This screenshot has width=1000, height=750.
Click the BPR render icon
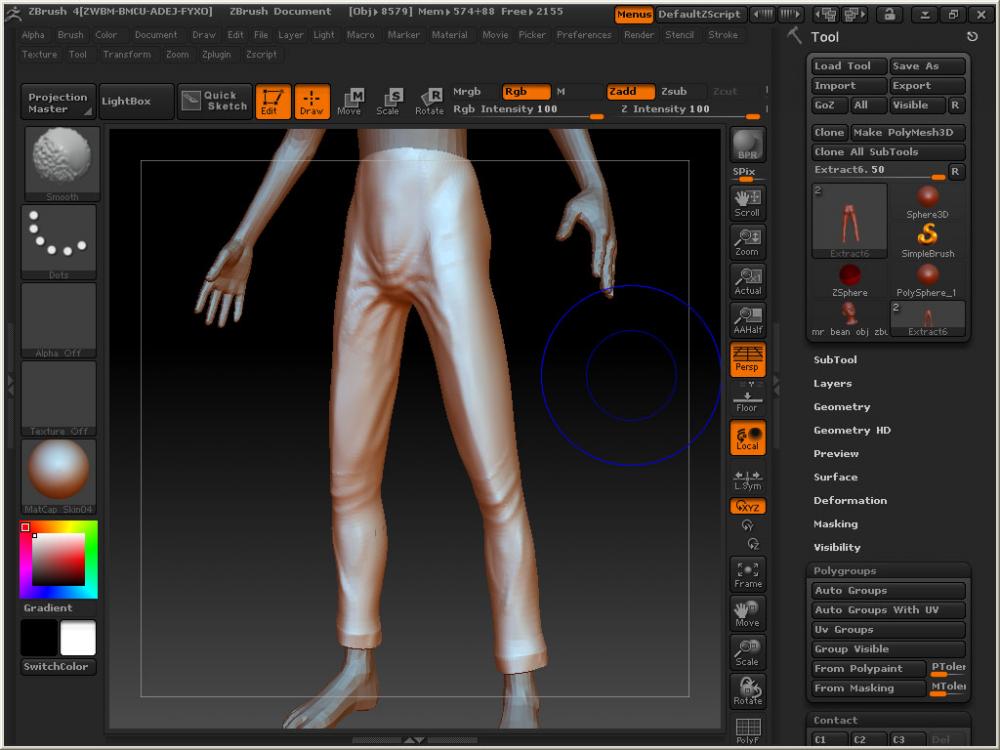pos(747,145)
